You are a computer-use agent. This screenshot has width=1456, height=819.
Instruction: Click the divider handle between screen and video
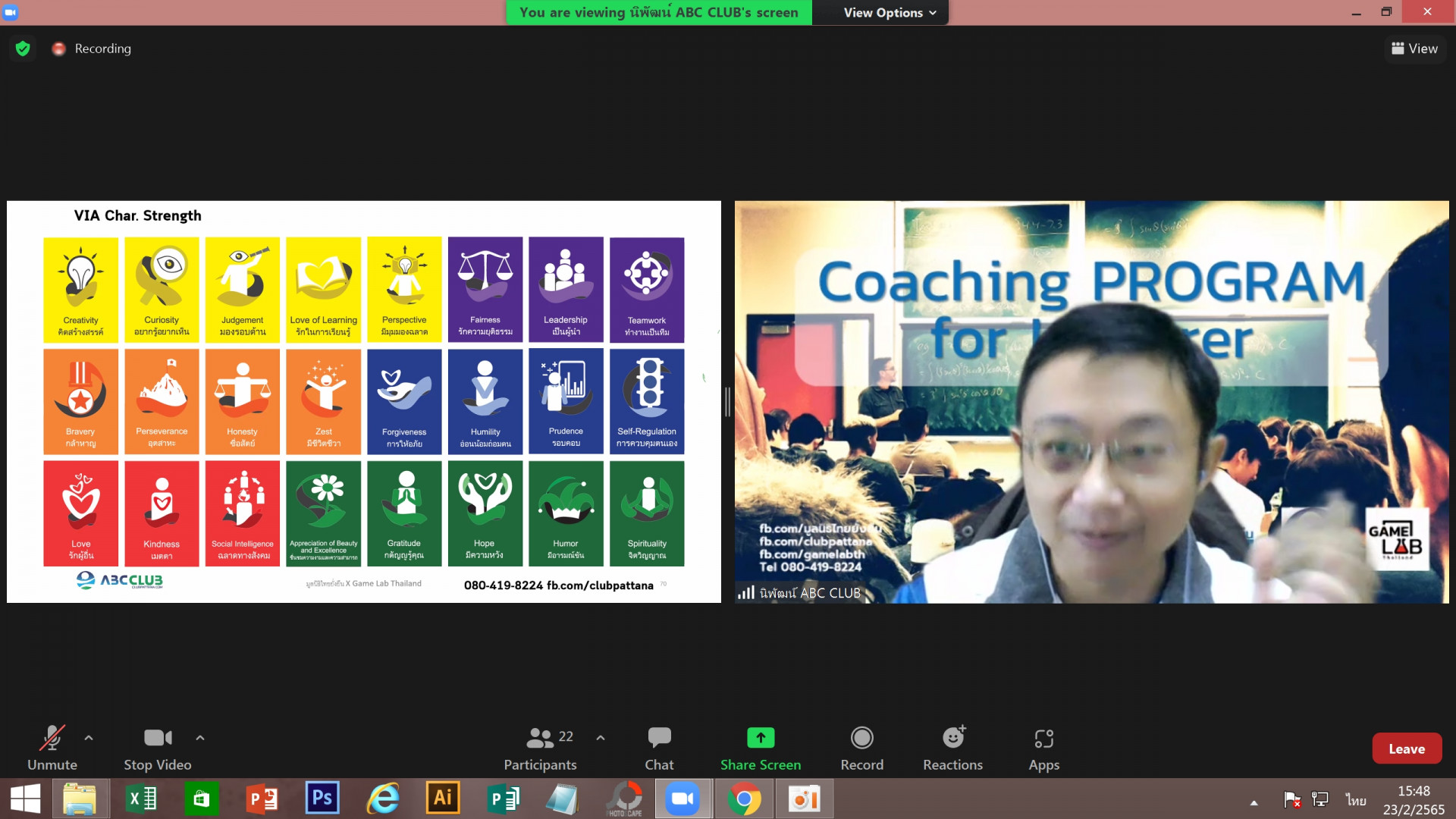coord(728,402)
